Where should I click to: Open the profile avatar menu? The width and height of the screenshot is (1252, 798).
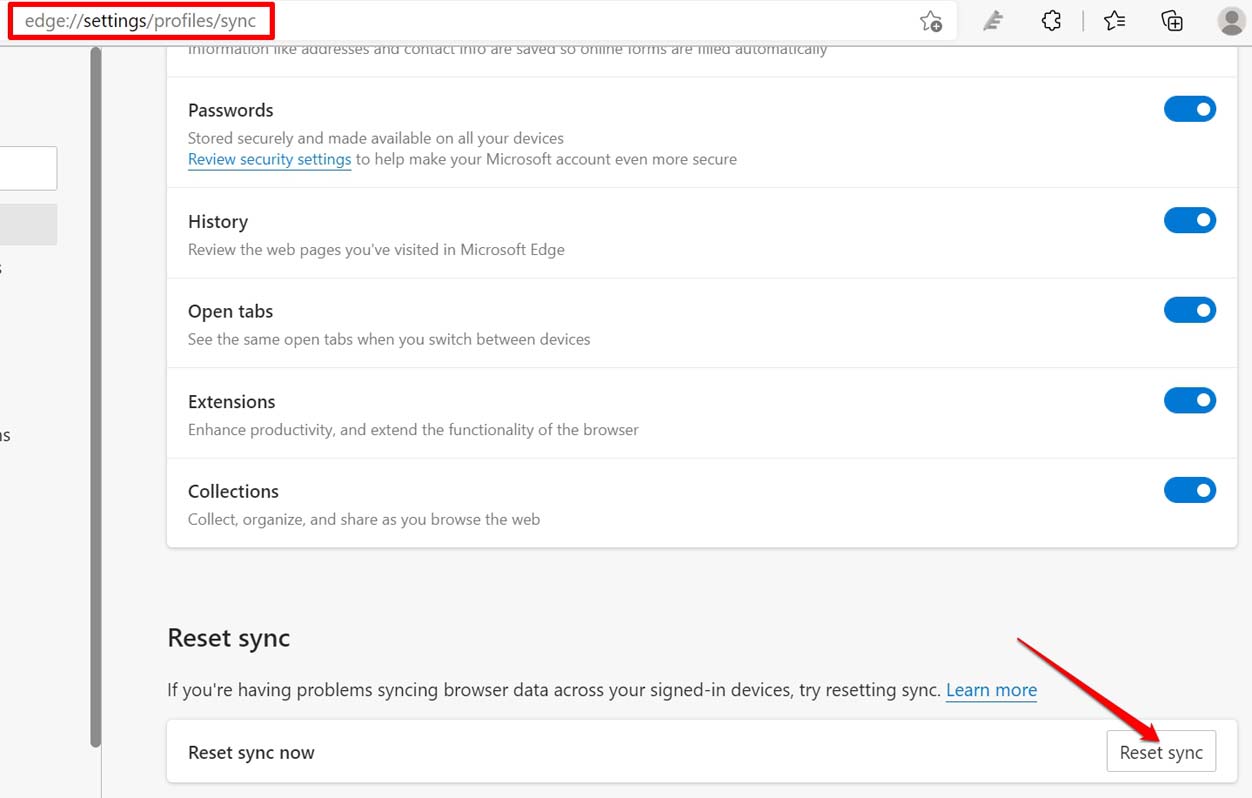[x=1230, y=20]
